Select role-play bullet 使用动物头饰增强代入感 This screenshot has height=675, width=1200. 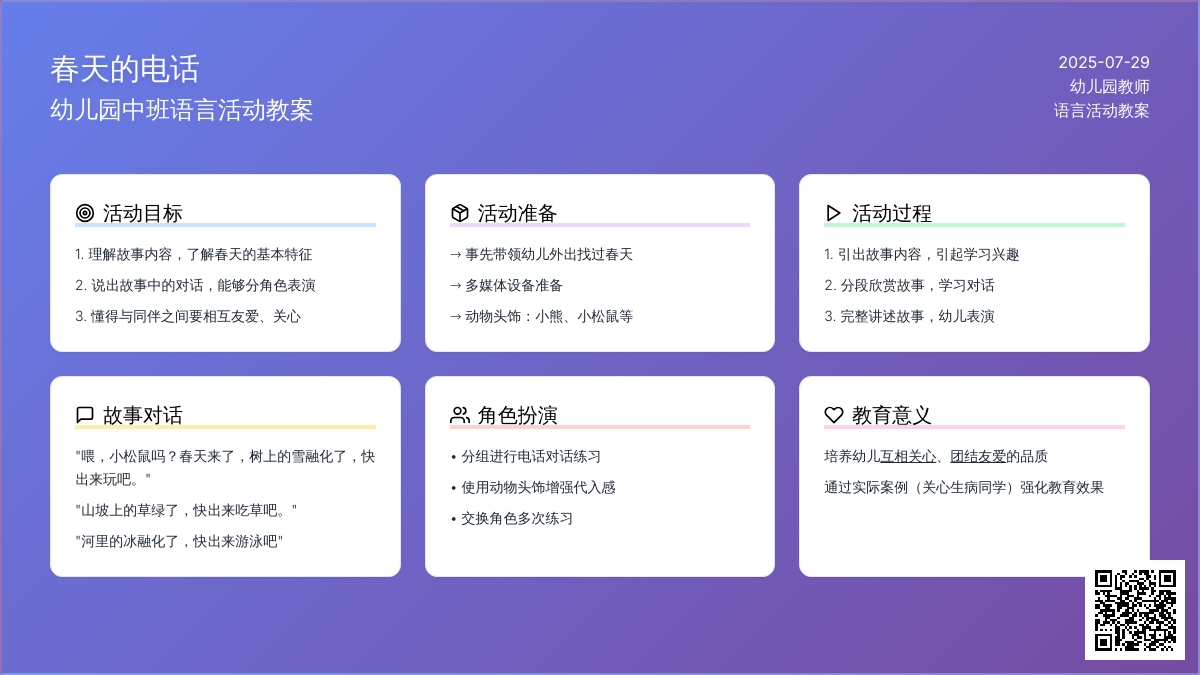tap(532, 487)
